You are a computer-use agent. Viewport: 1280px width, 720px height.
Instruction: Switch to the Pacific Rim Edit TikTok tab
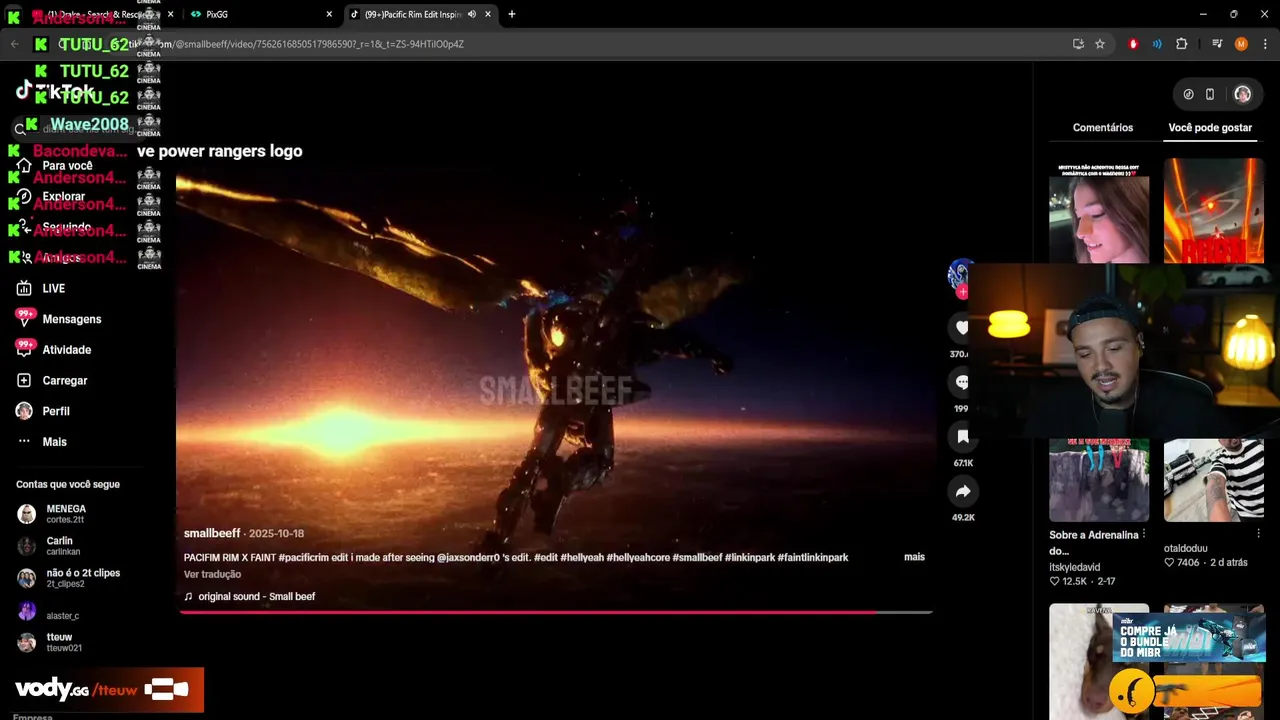[420, 14]
